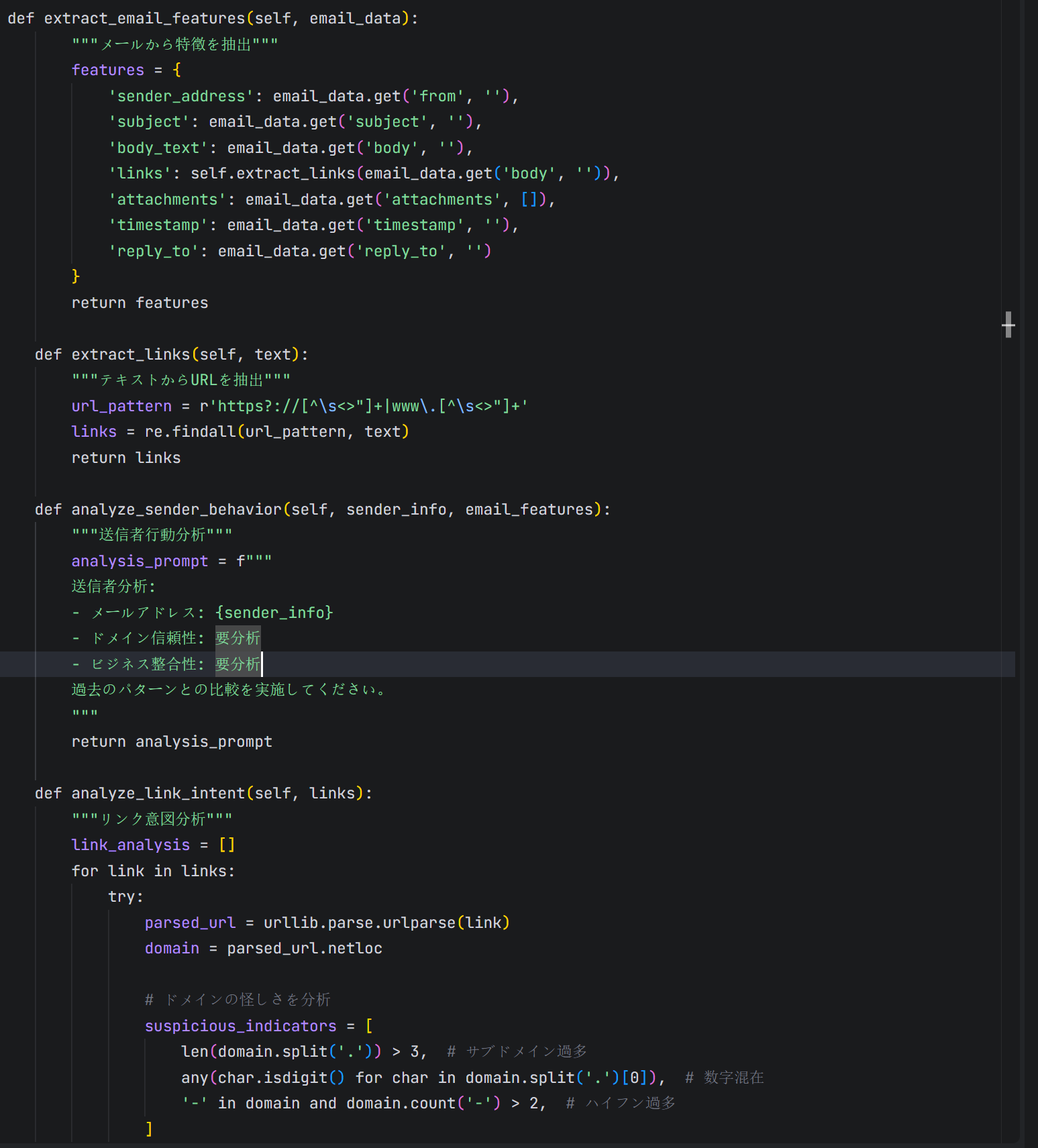1038x1148 pixels.
Task: Click the link_analysis empty list assignment
Action: (x=131, y=845)
